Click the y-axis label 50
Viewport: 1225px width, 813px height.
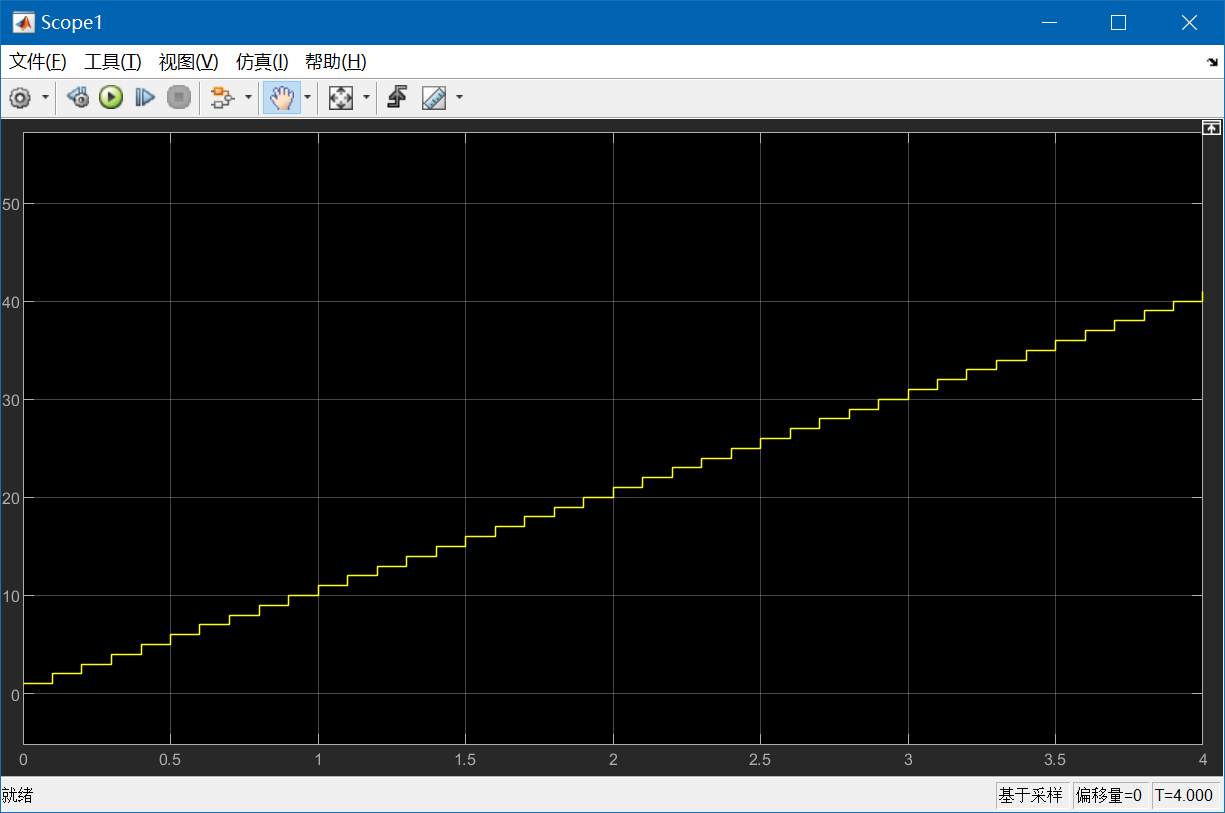pyautogui.click(x=11, y=204)
